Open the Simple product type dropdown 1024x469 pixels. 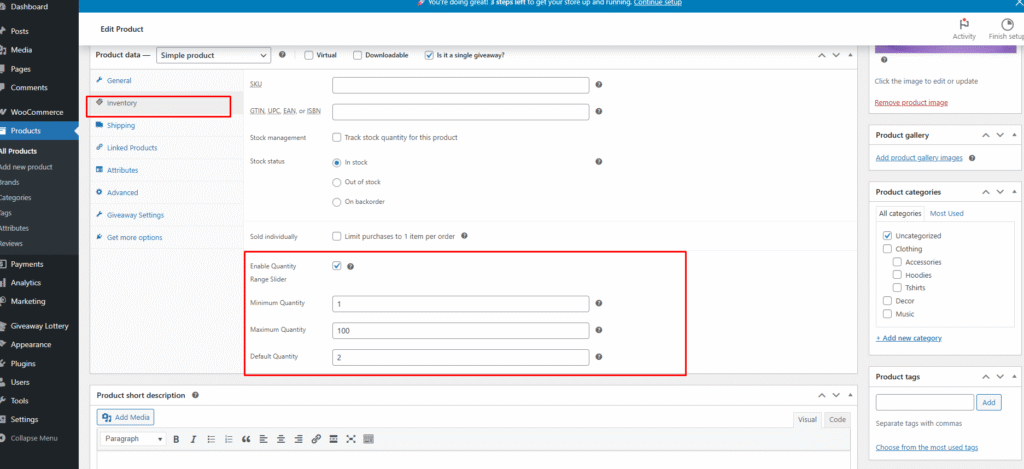coord(213,55)
